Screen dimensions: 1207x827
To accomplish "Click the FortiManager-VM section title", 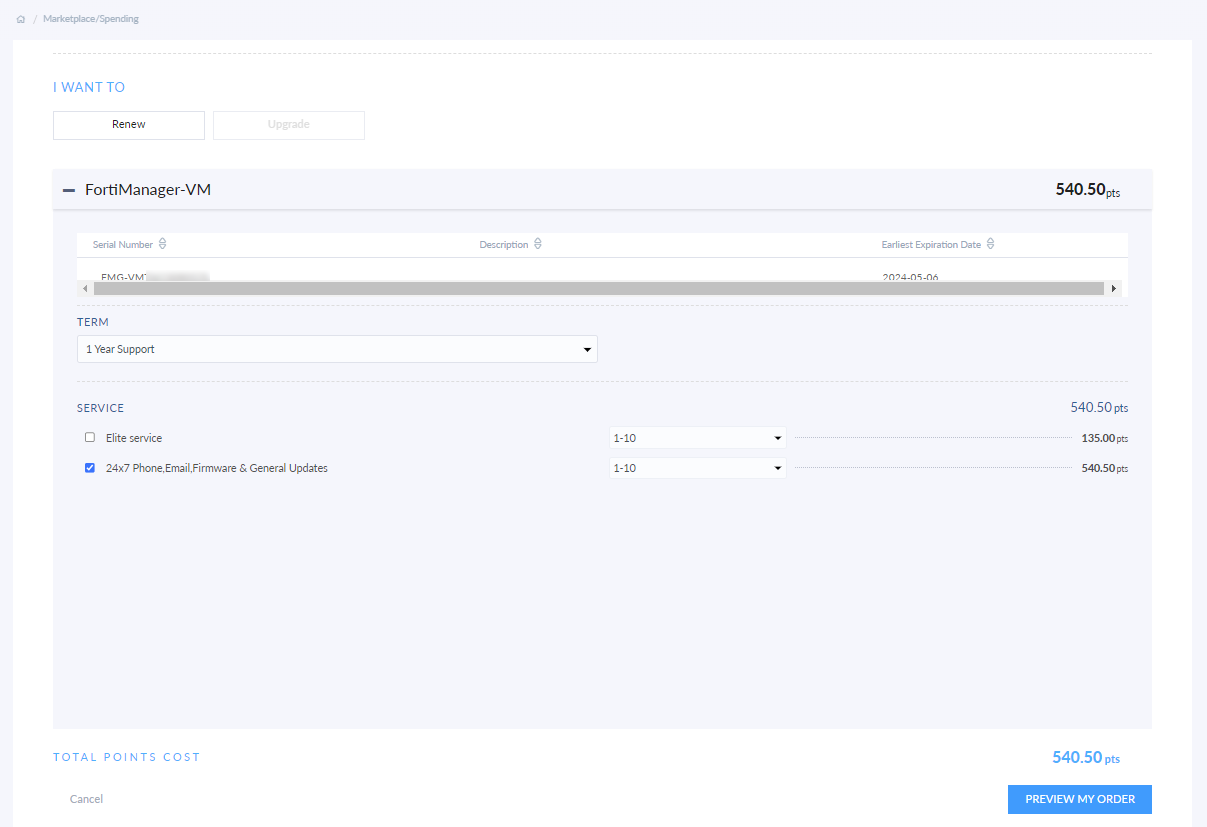I will click(x=148, y=189).
